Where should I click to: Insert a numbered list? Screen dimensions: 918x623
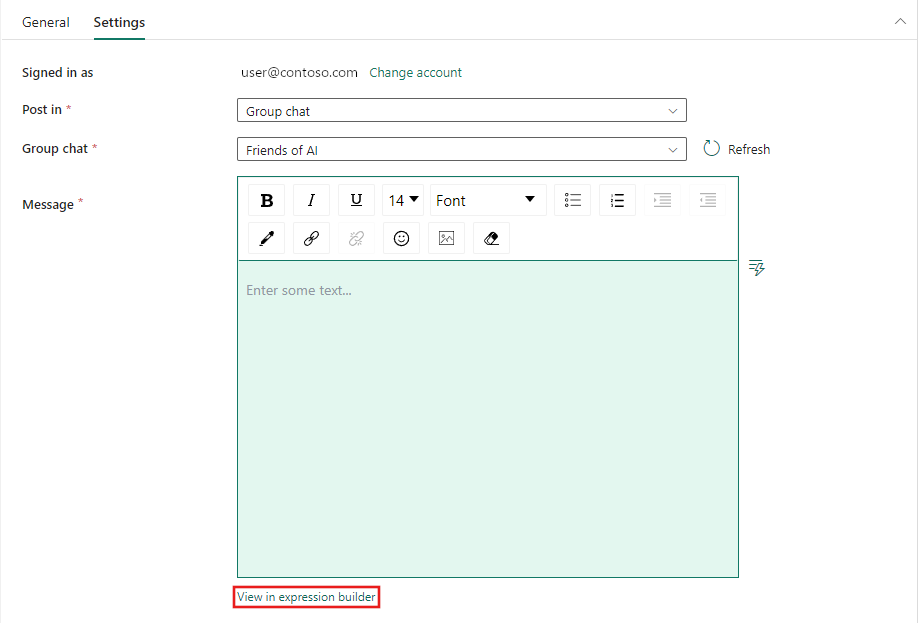(x=617, y=200)
